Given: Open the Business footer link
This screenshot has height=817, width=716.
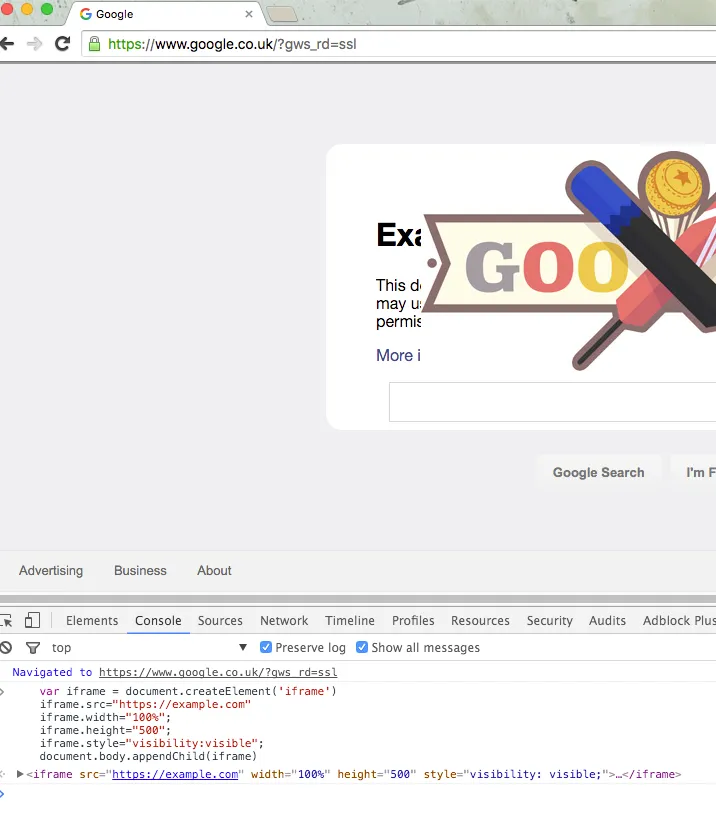Looking at the screenshot, I should pyautogui.click(x=140, y=571).
